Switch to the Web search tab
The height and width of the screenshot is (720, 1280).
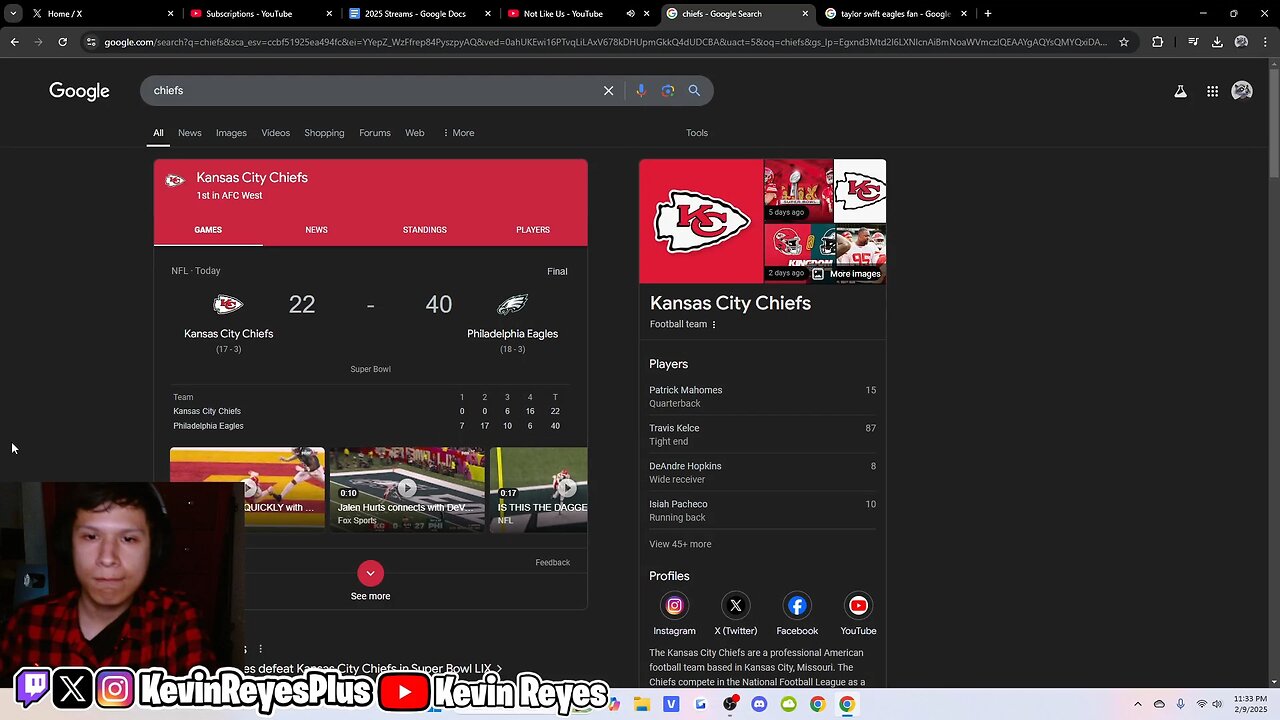[415, 133]
